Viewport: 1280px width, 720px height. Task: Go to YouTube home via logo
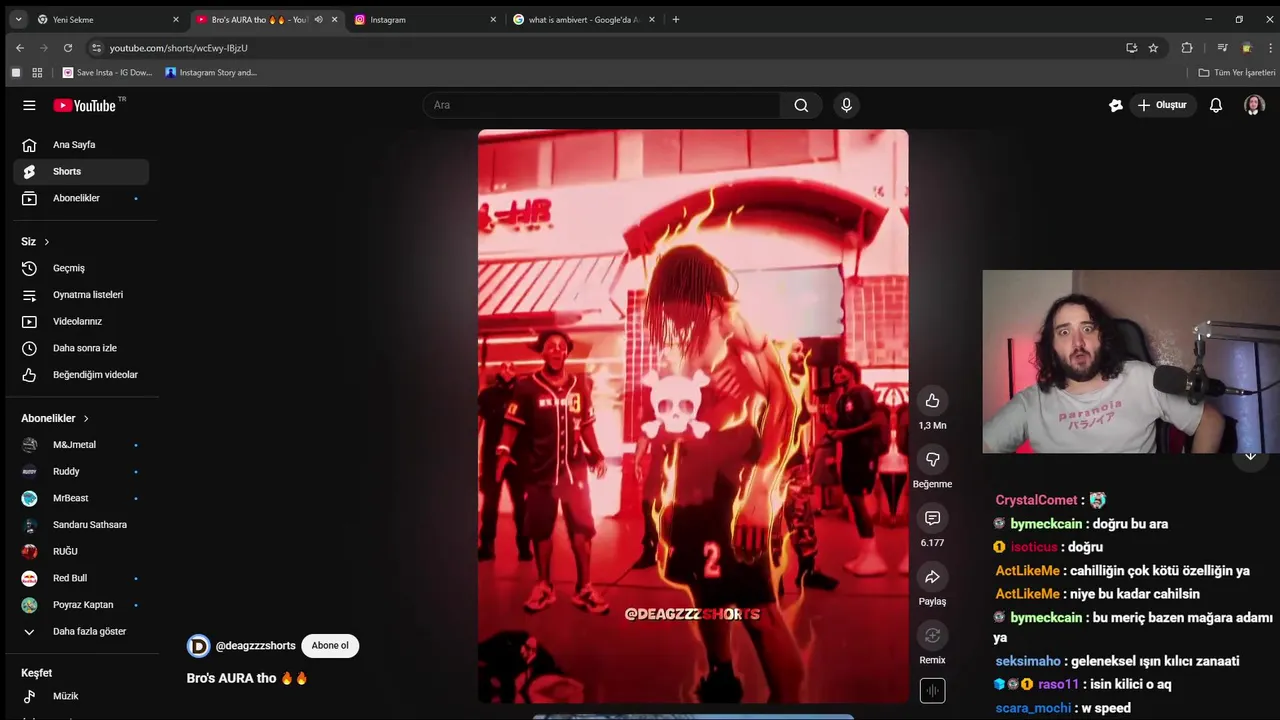pos(85,105)
